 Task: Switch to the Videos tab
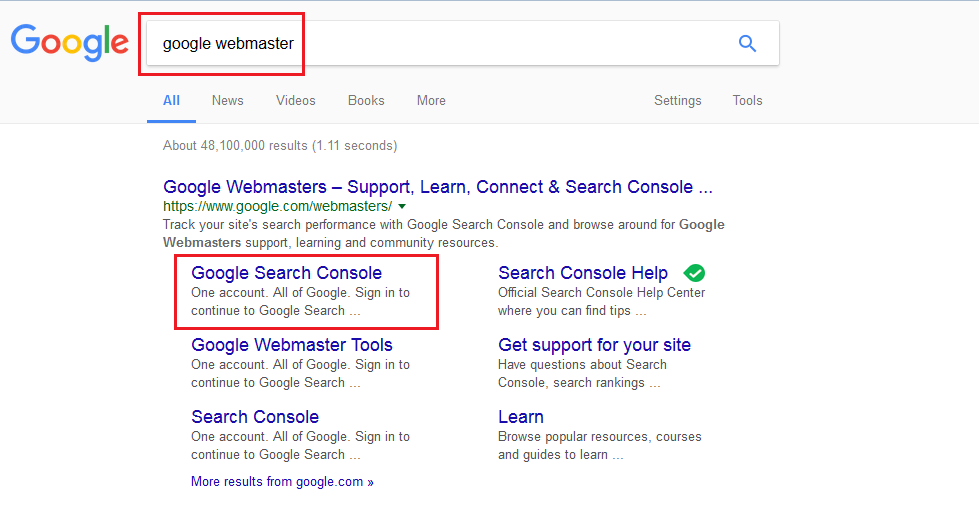(295, 101)
